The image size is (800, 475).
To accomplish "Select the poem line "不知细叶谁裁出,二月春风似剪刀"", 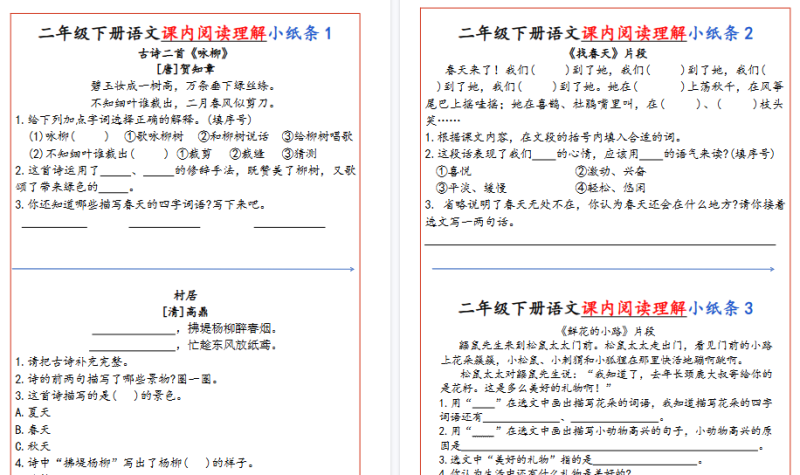I will coord(184,103).
